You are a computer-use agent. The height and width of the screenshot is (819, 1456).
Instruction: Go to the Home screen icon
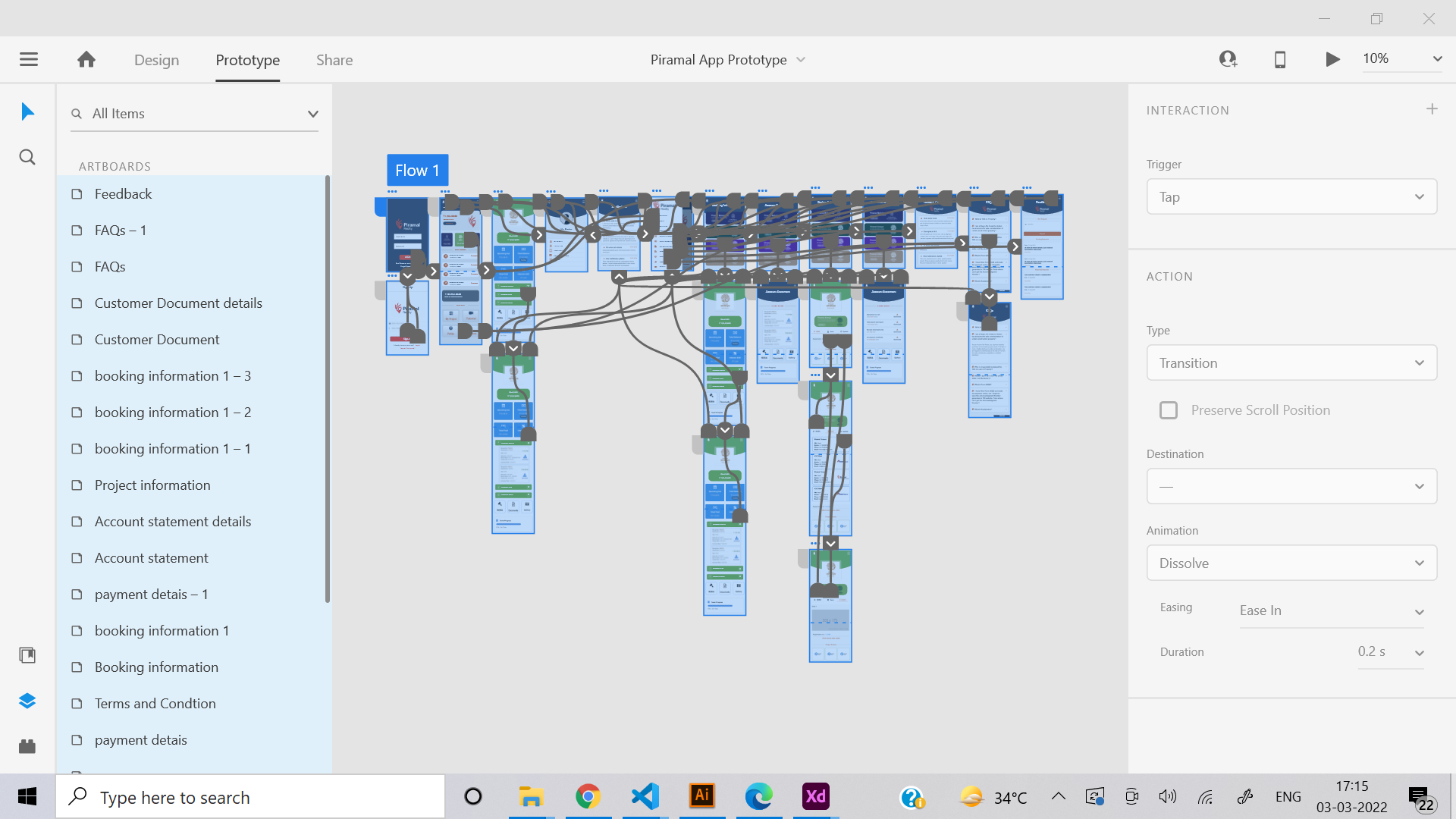(x=86, y=59)
